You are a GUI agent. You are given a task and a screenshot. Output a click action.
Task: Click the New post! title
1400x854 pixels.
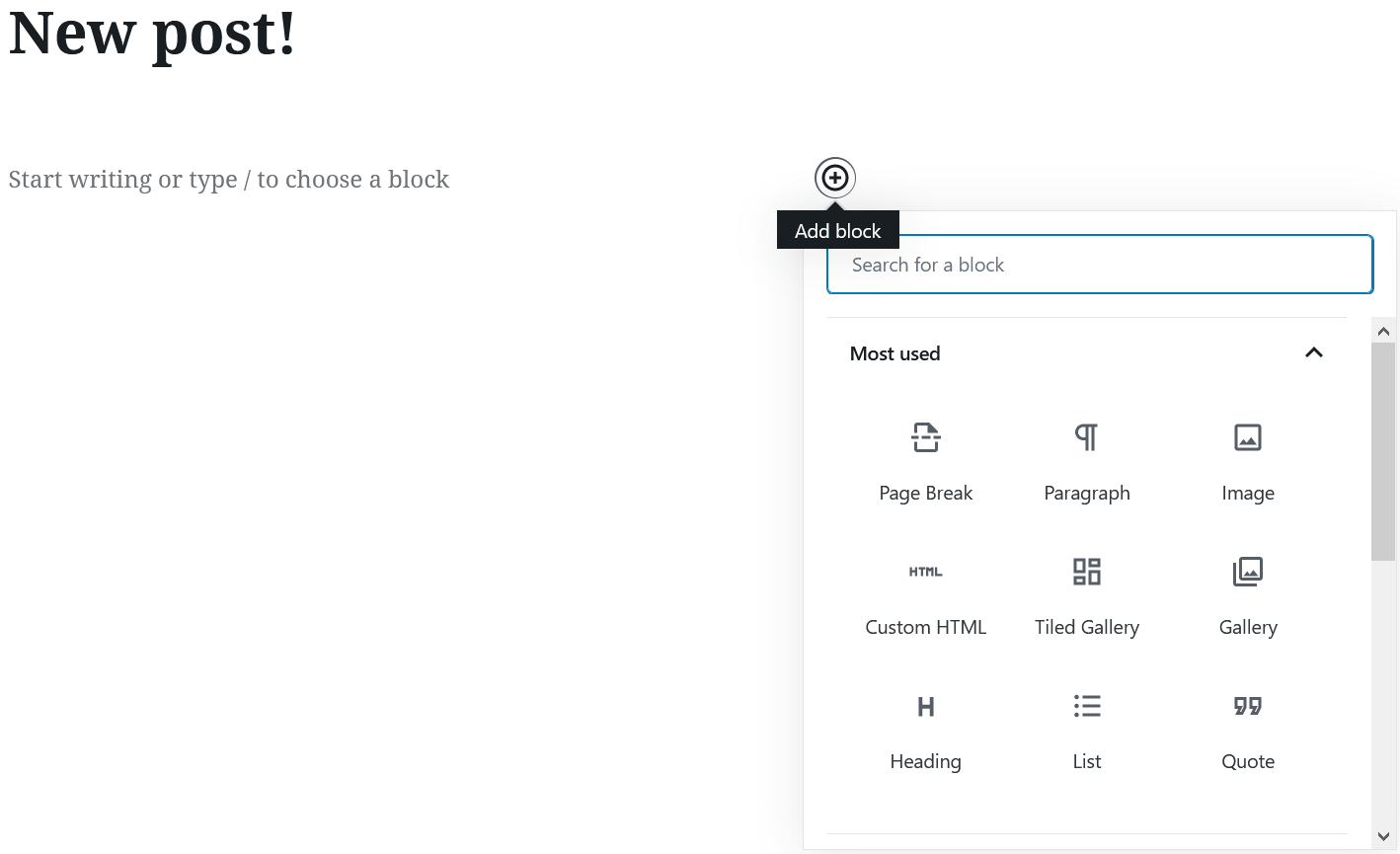[152, 34]
